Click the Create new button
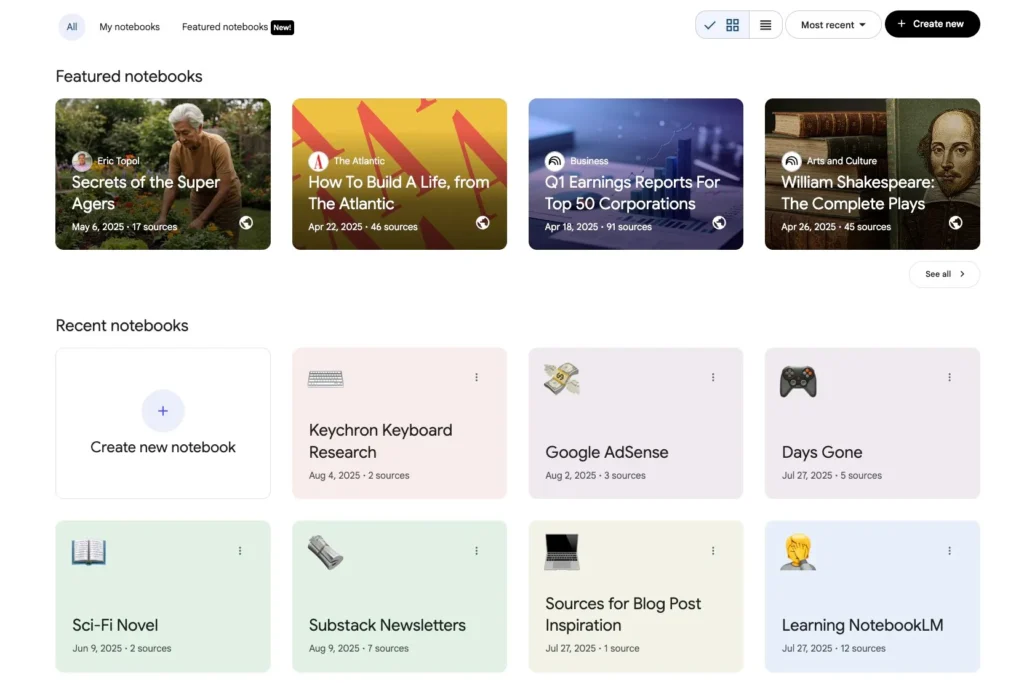The width and height of the screenshot is (1024, 683). pos(932,25)
